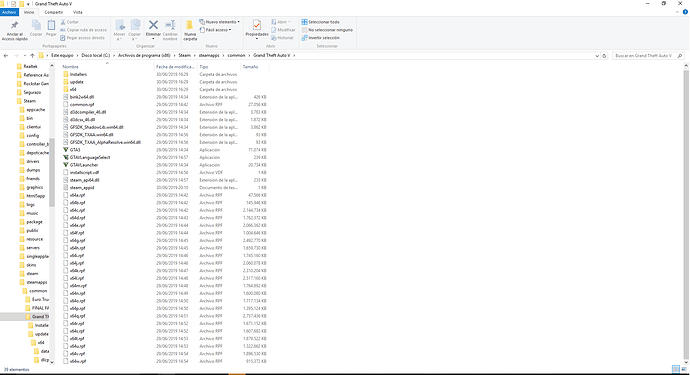This screenshot has width=690, height=375.
Task: Click Anclar al Acceso rápido pin icon
Action: [x=15, y=26]
